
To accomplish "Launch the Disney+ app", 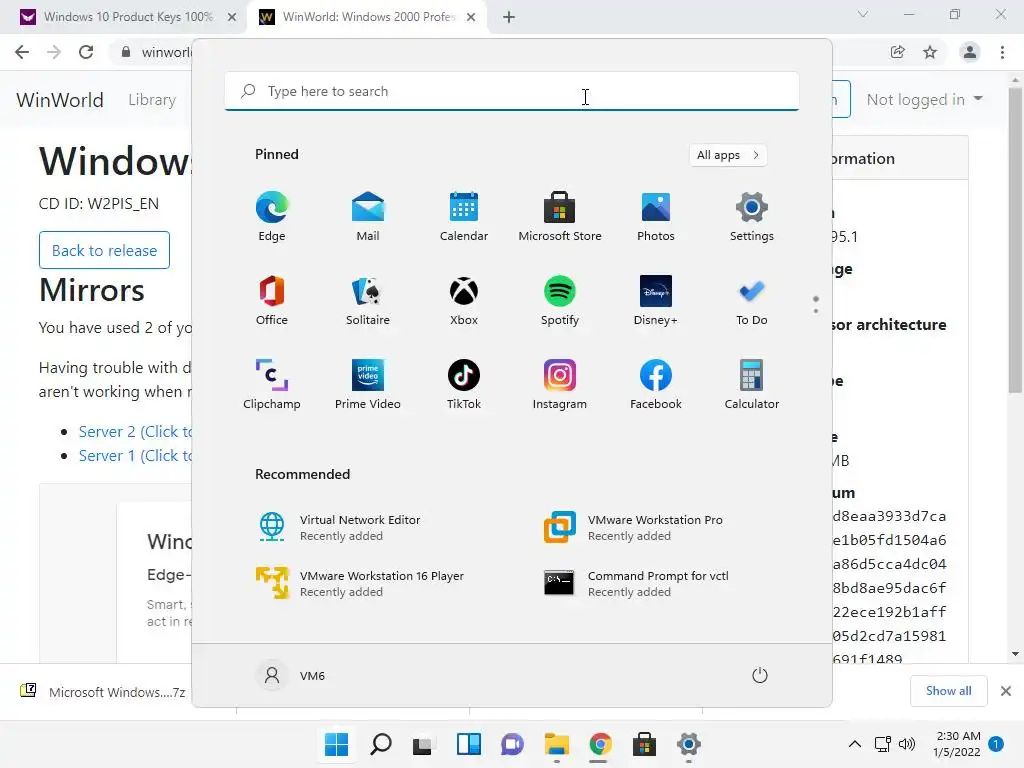I will tap(656, 300).
